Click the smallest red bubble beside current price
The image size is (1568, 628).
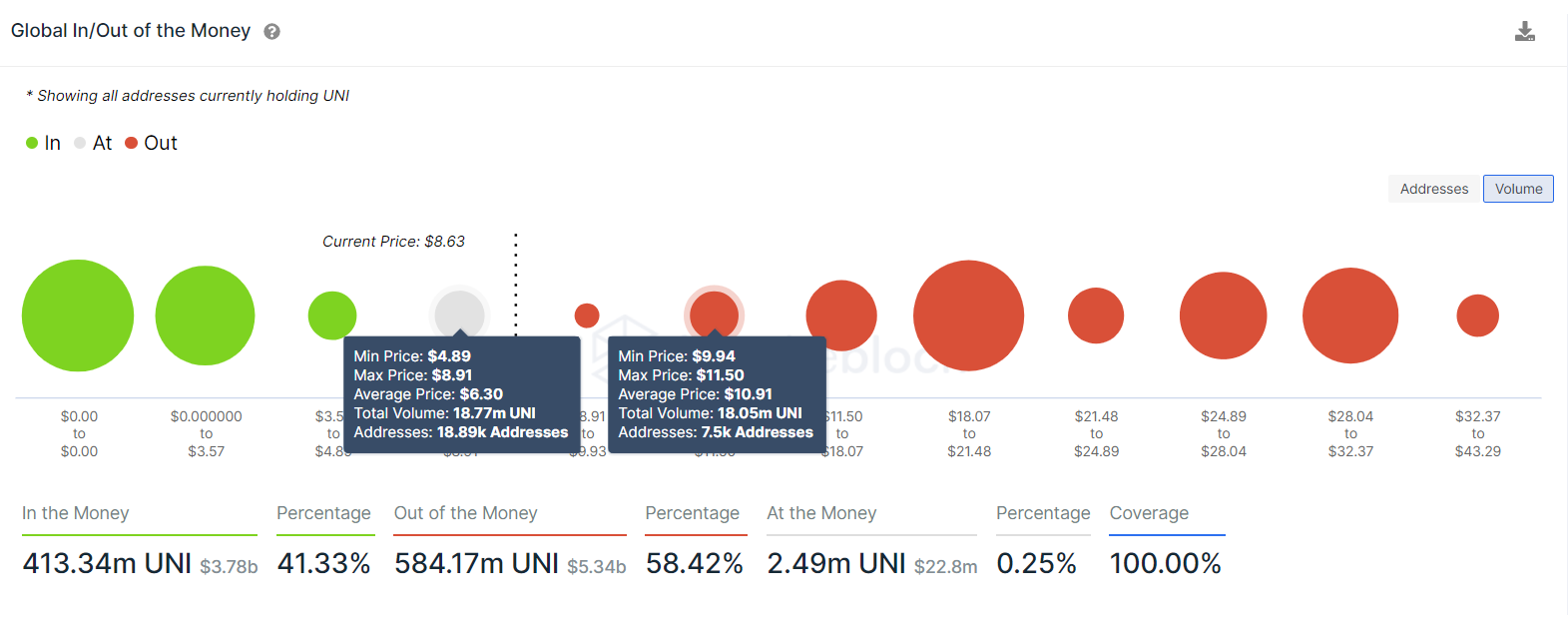click(587, 315)
